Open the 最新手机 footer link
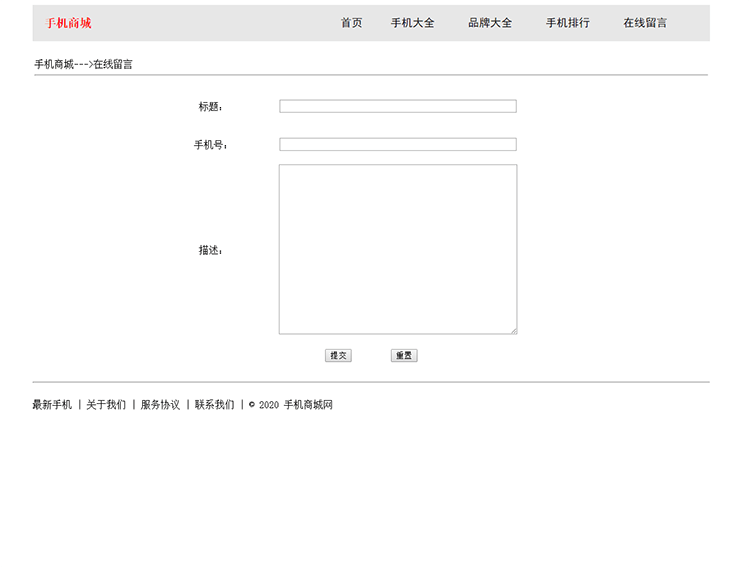Image resolution: width=750 pixels, height=567 pixels. coord(52,405)
